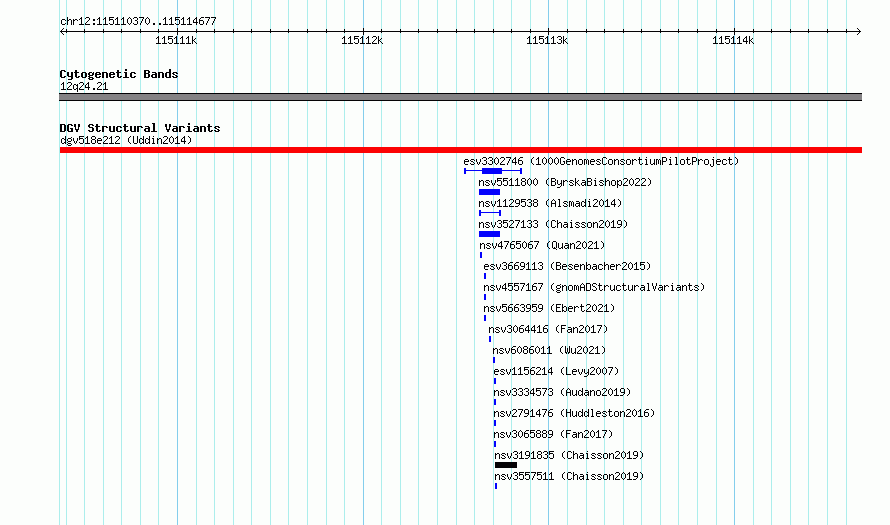The height and width of the screenshot is (525, 890).
Task: Open nsv3557511 (Chaisson2019) variant label
Action: (569, 476)
